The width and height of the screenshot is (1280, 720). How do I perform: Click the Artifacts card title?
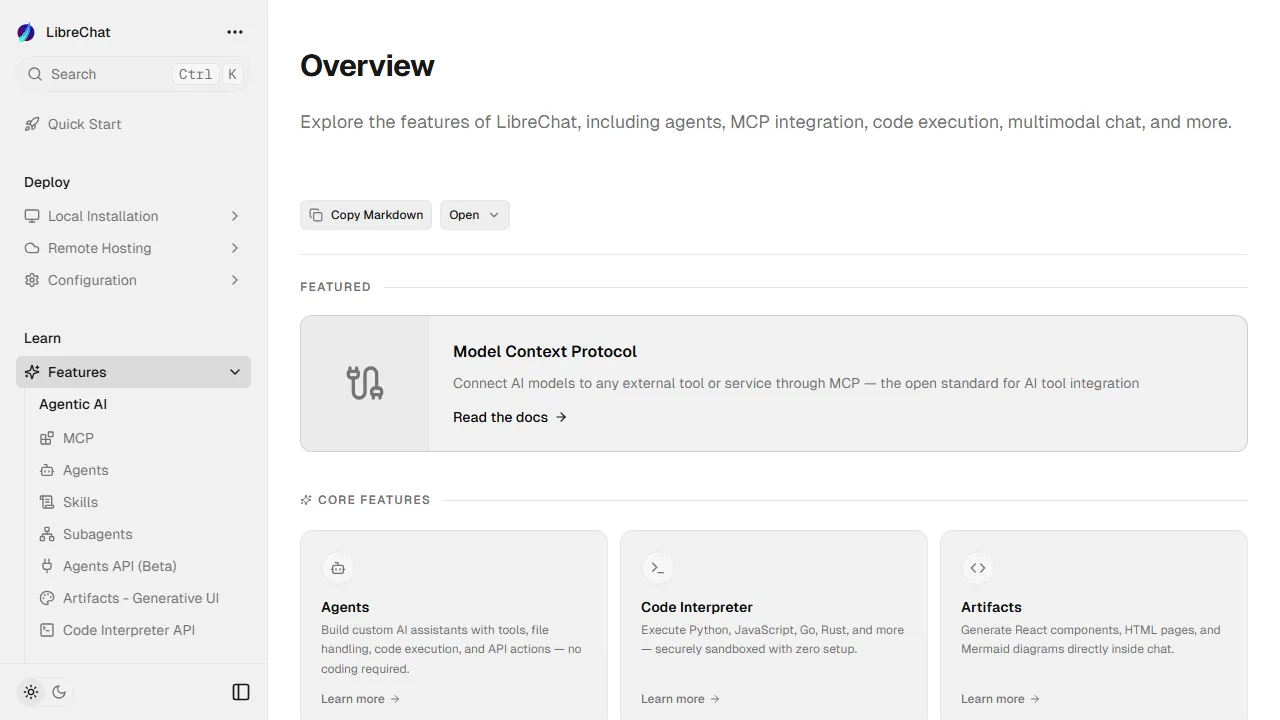pyautogui.click(x=991, y=607)
